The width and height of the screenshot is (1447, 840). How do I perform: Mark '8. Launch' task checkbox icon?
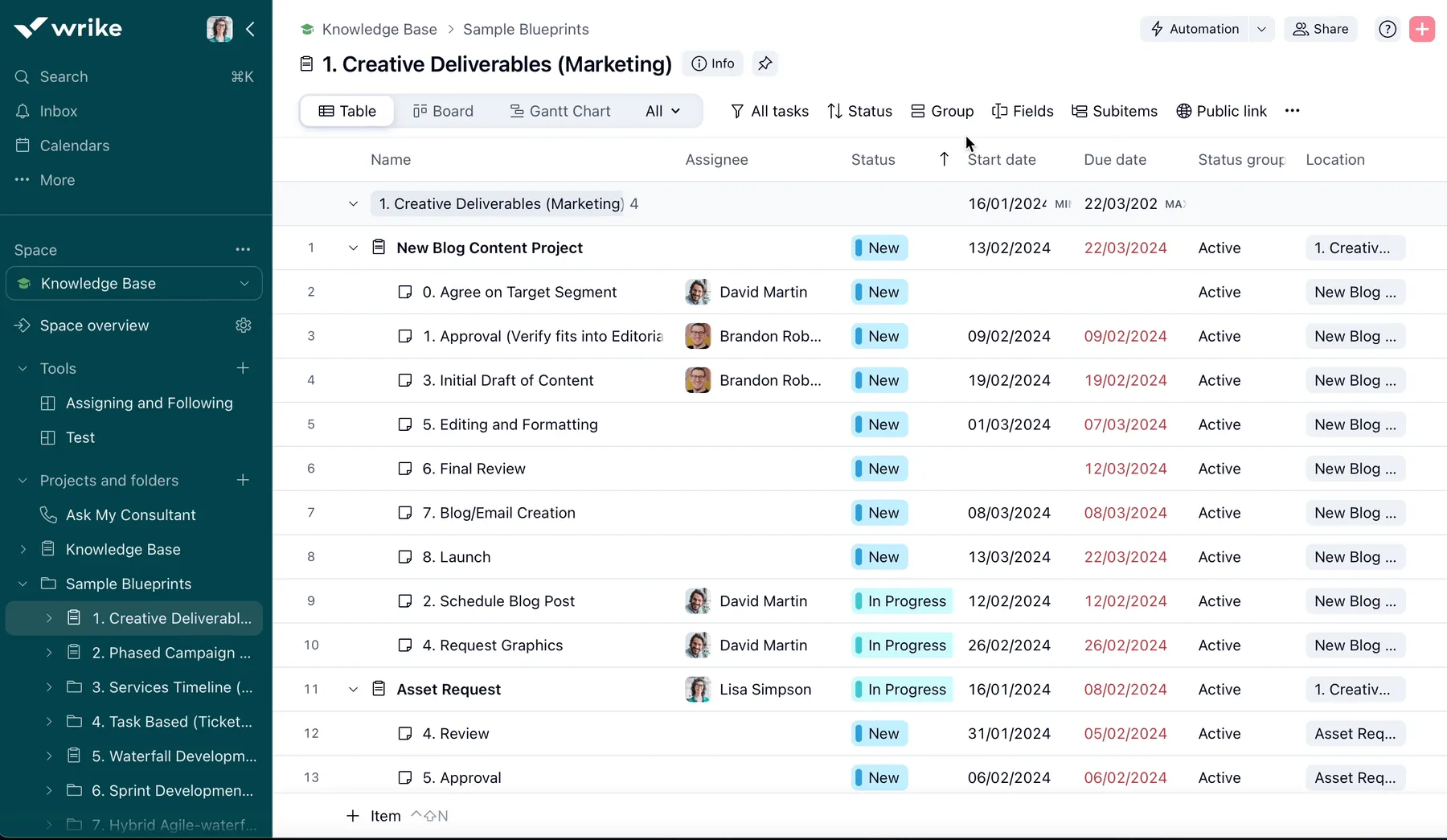(405, 557)
